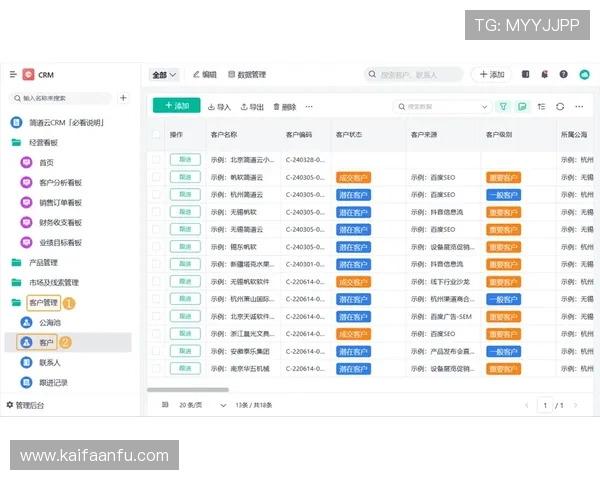Screen dimensions: 600x480
Task: Click 成交客户 tag in 帆软简道云 row
Action: (x=353, y=178)
